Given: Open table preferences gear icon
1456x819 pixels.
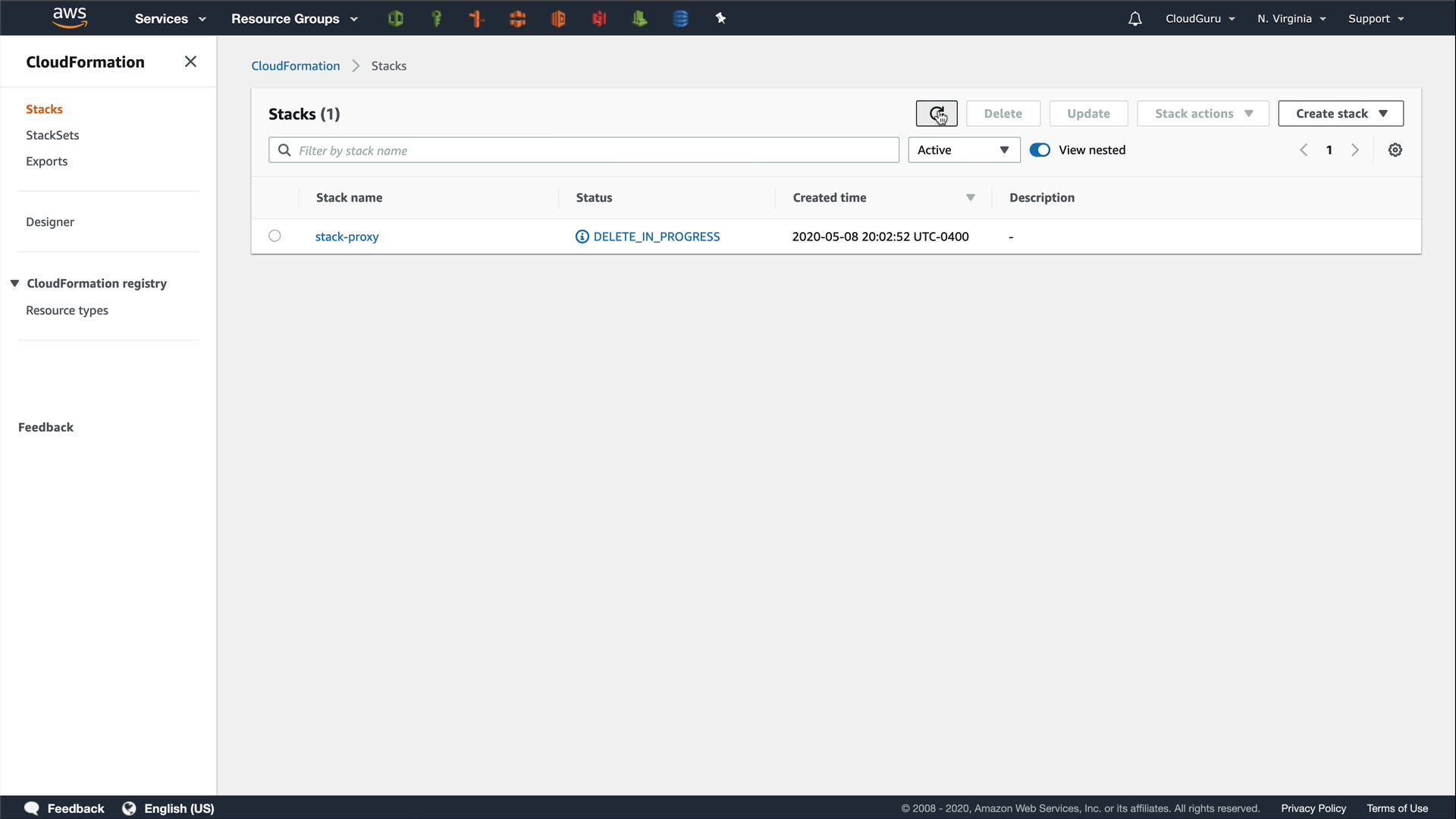Looking at the screenshot, I should pyautogui.click(x=1395, y=150).
